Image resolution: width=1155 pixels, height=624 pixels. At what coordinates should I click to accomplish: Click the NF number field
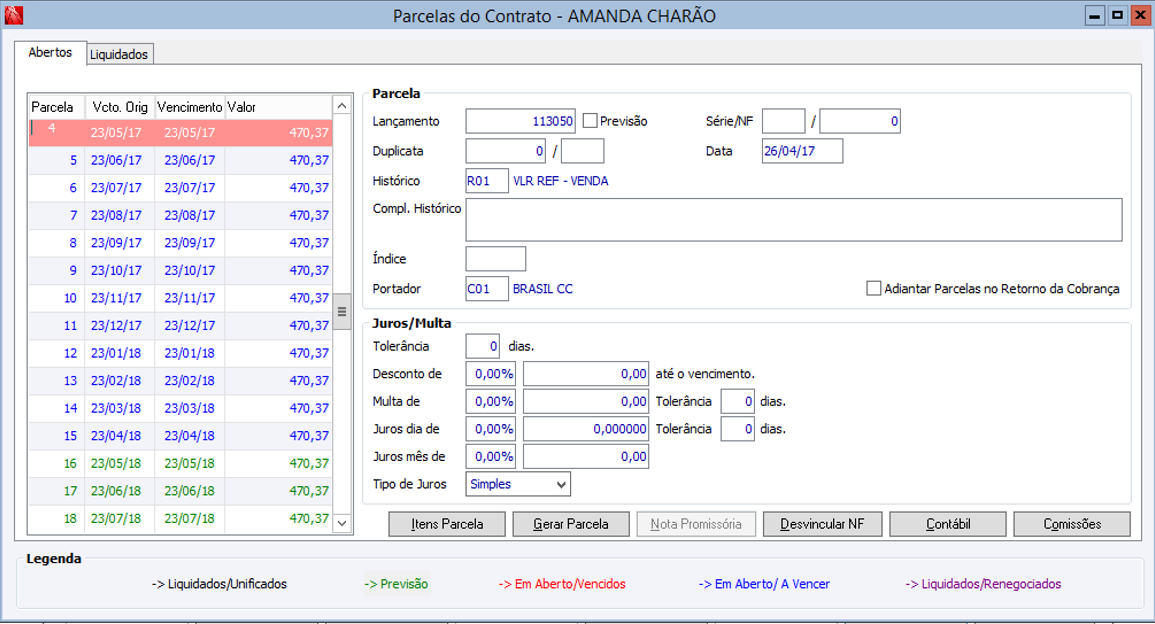click(x=860, y=121)
